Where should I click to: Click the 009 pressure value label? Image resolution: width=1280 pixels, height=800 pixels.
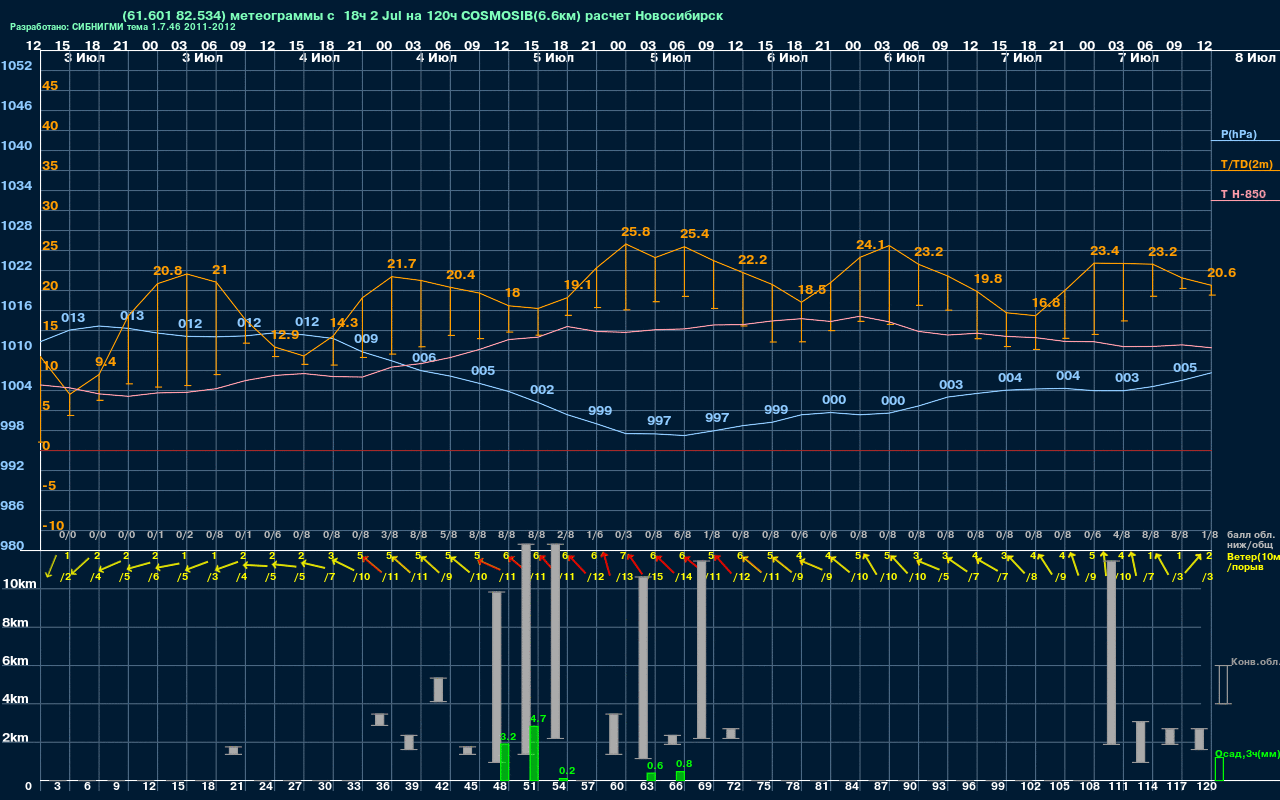tap(366, 339)
